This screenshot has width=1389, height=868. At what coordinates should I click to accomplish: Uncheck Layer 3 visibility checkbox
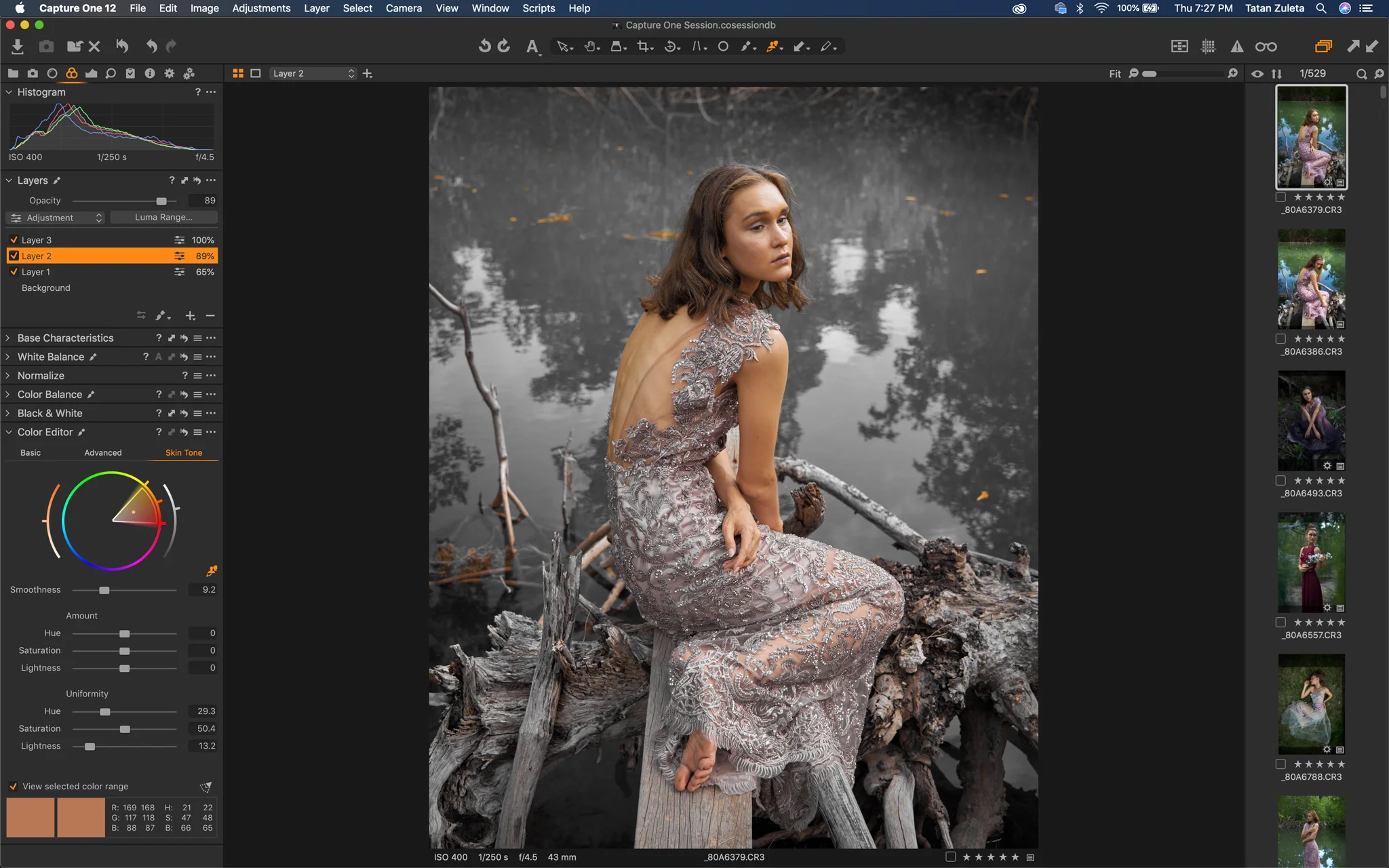[14, 240]
